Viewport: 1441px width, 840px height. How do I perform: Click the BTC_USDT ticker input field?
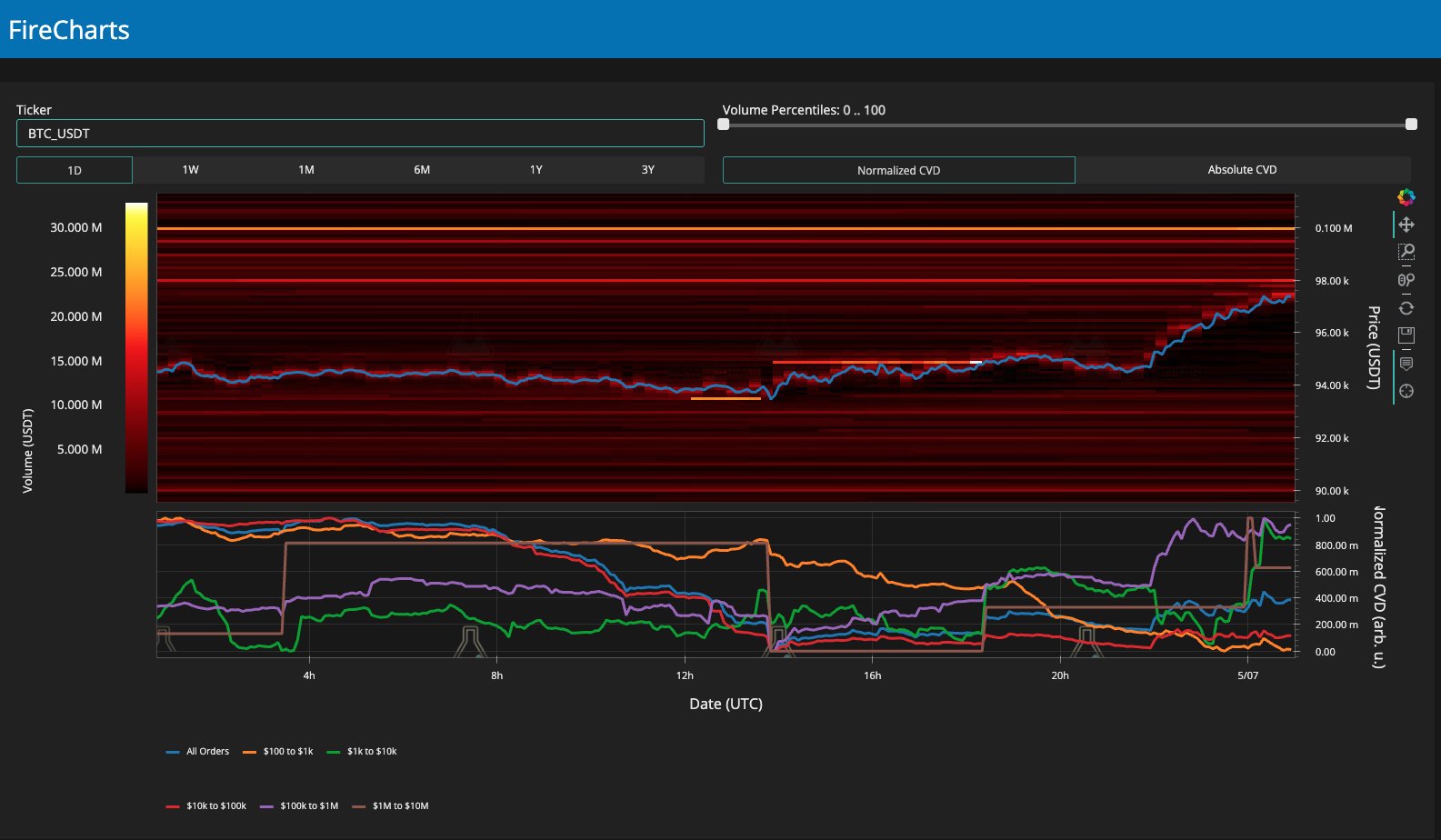(x=360, y=134)
